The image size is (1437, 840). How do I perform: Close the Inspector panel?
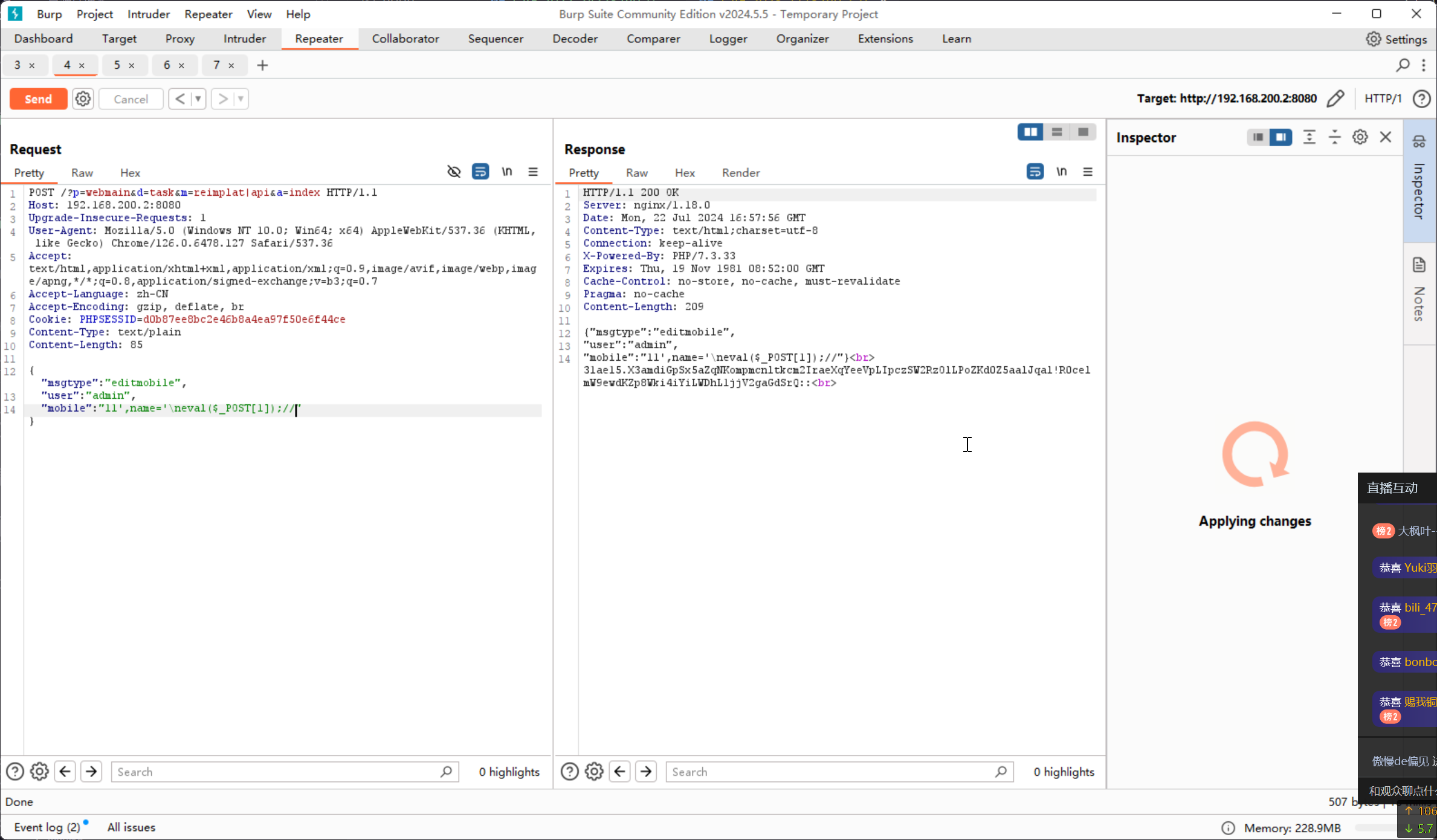coord(1386,137)
